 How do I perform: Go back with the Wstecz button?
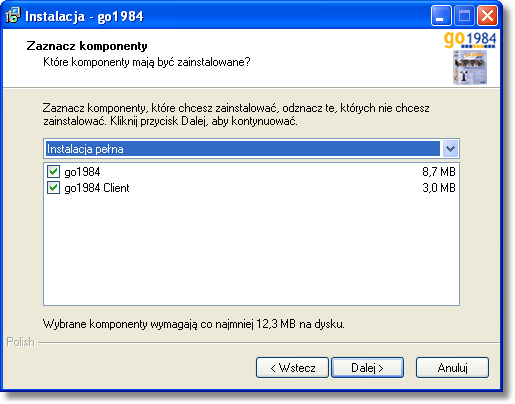click(x=292, y=368)
